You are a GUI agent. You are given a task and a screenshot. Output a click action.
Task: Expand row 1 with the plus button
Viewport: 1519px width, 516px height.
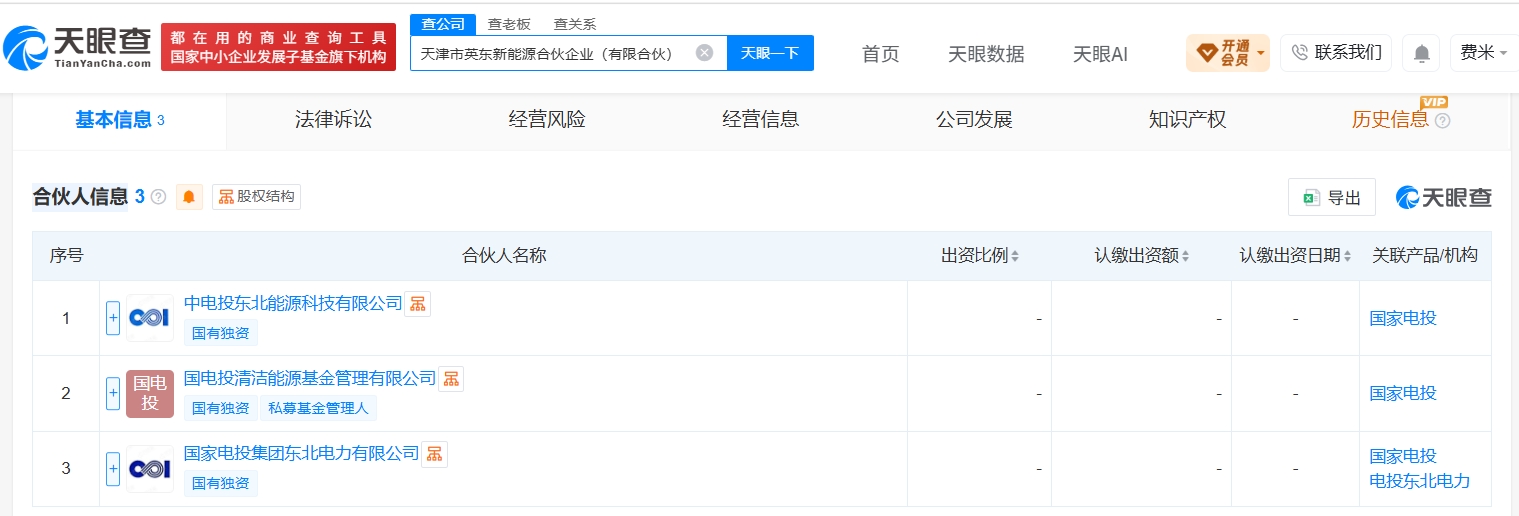pos(113,318)
